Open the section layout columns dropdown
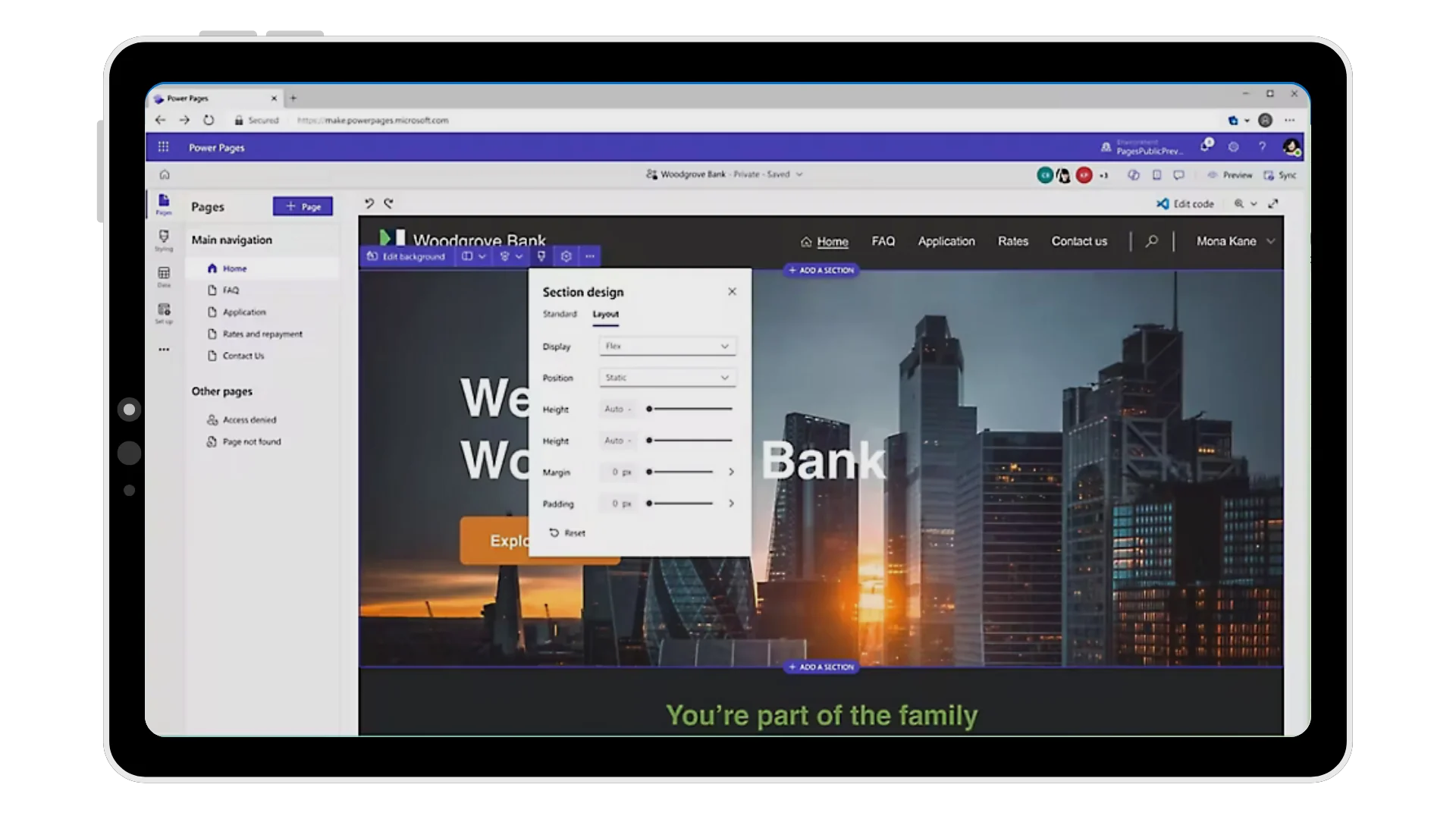Screen dimensions: 1456x819 click(474, 256)
